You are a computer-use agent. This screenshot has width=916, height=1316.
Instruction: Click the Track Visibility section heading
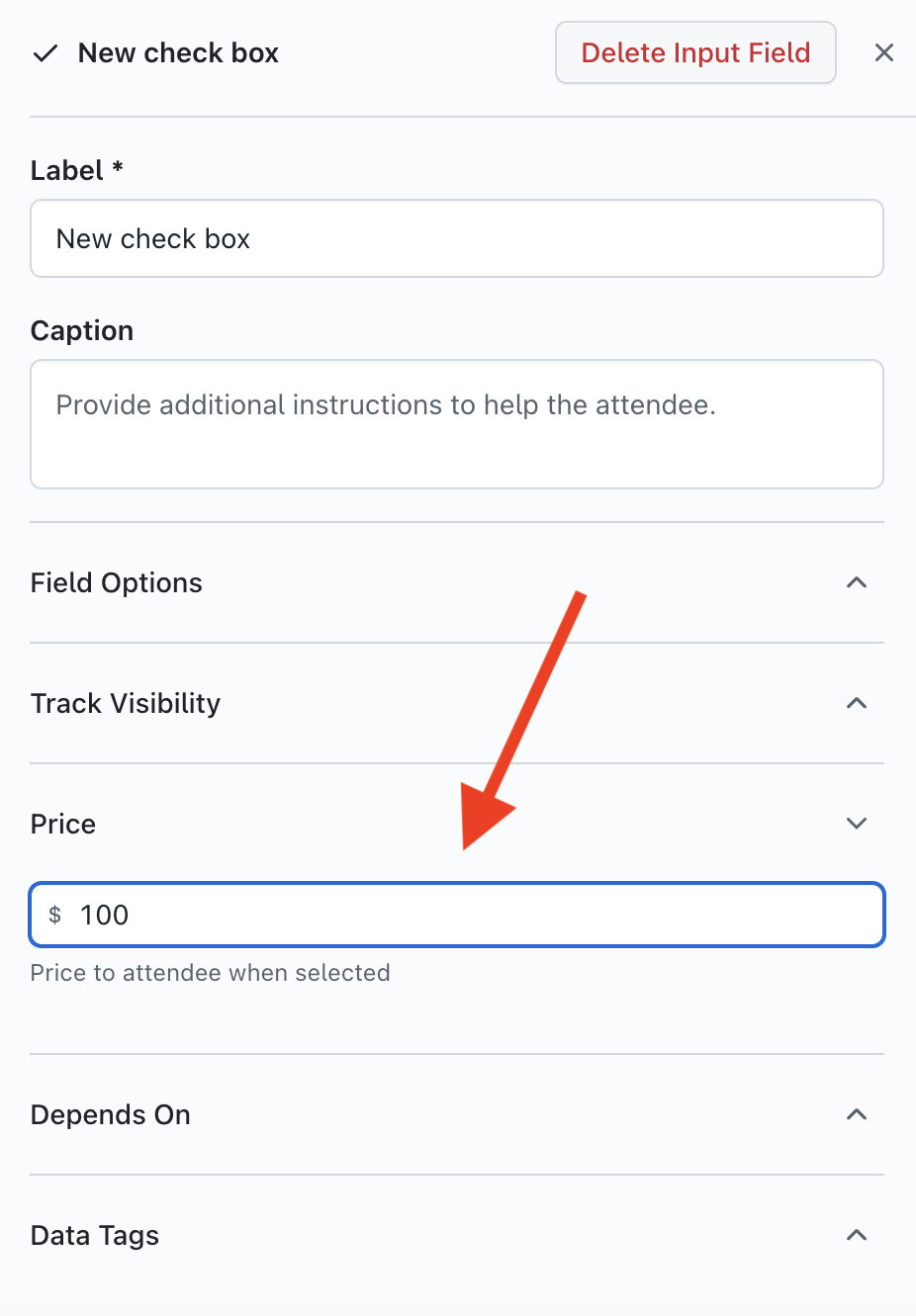(x=126, y=704)
